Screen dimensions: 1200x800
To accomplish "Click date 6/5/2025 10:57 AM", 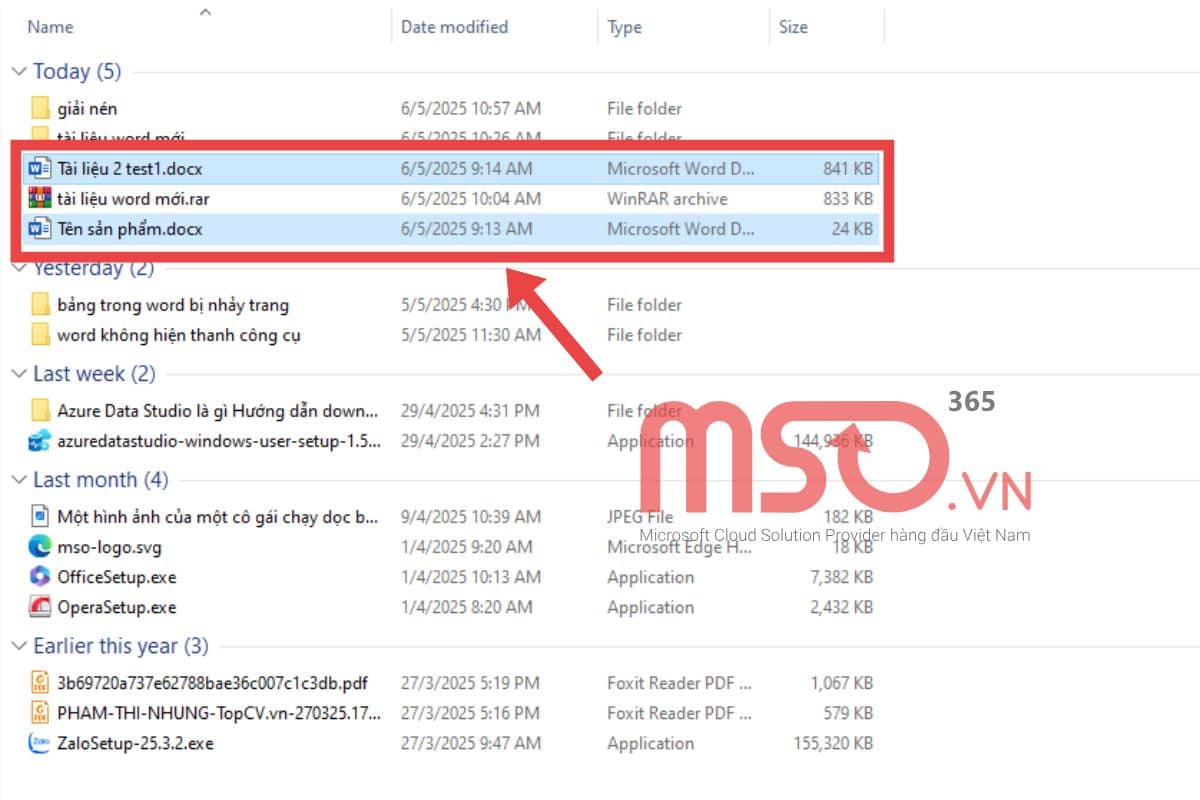I will (x=471, y=108).
